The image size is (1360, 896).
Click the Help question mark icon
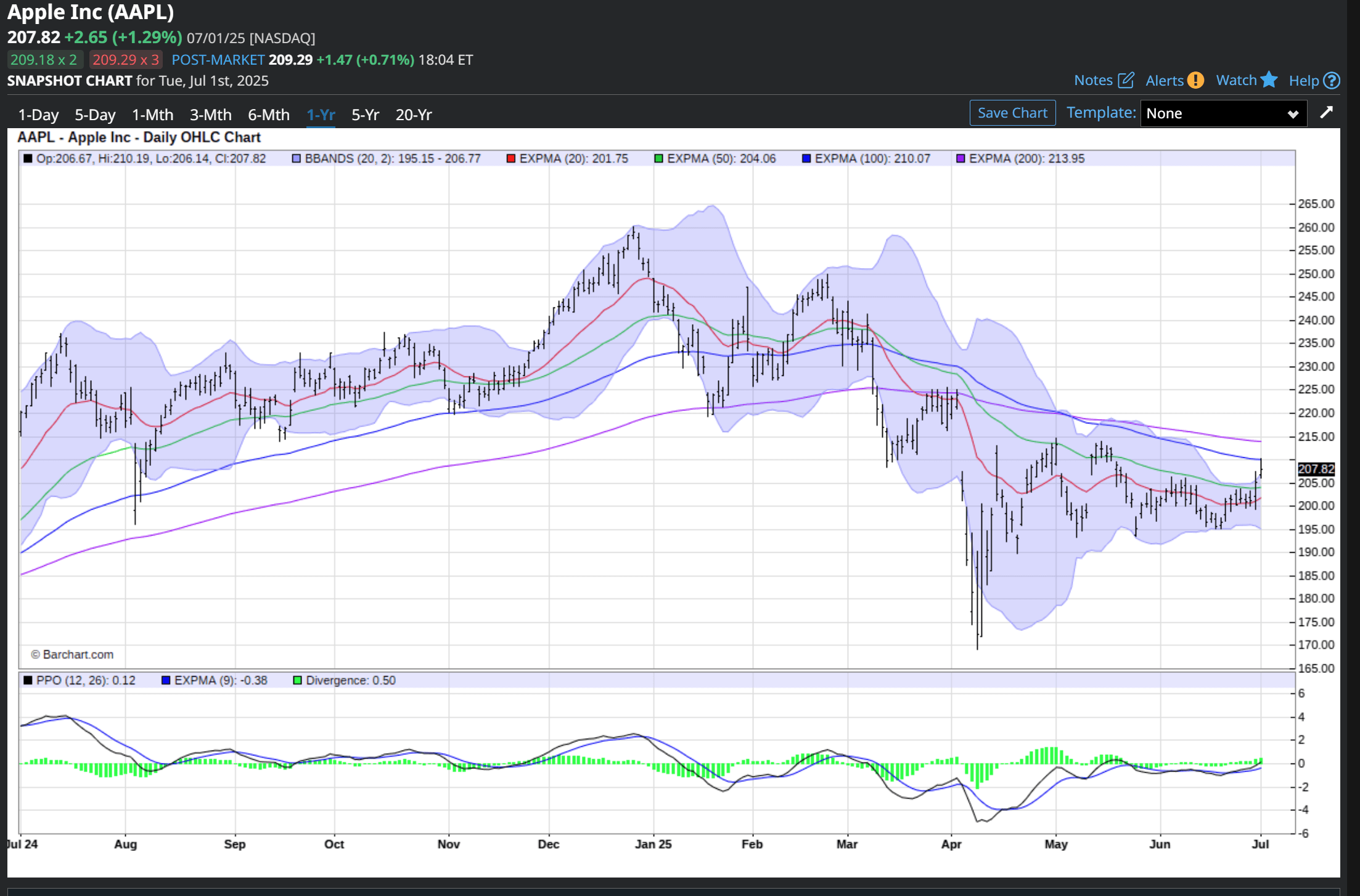tap(1332, 81)
